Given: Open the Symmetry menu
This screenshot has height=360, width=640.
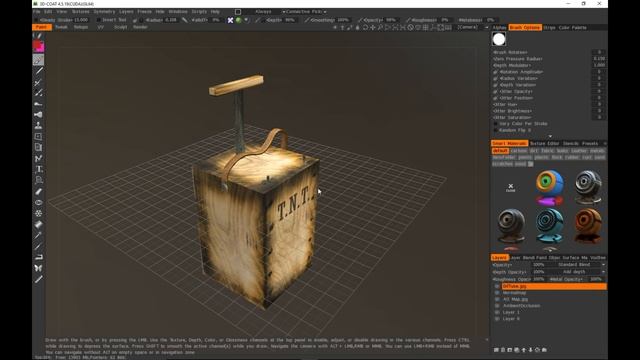Looking at the screenshot, I should (x=104, y=12).
